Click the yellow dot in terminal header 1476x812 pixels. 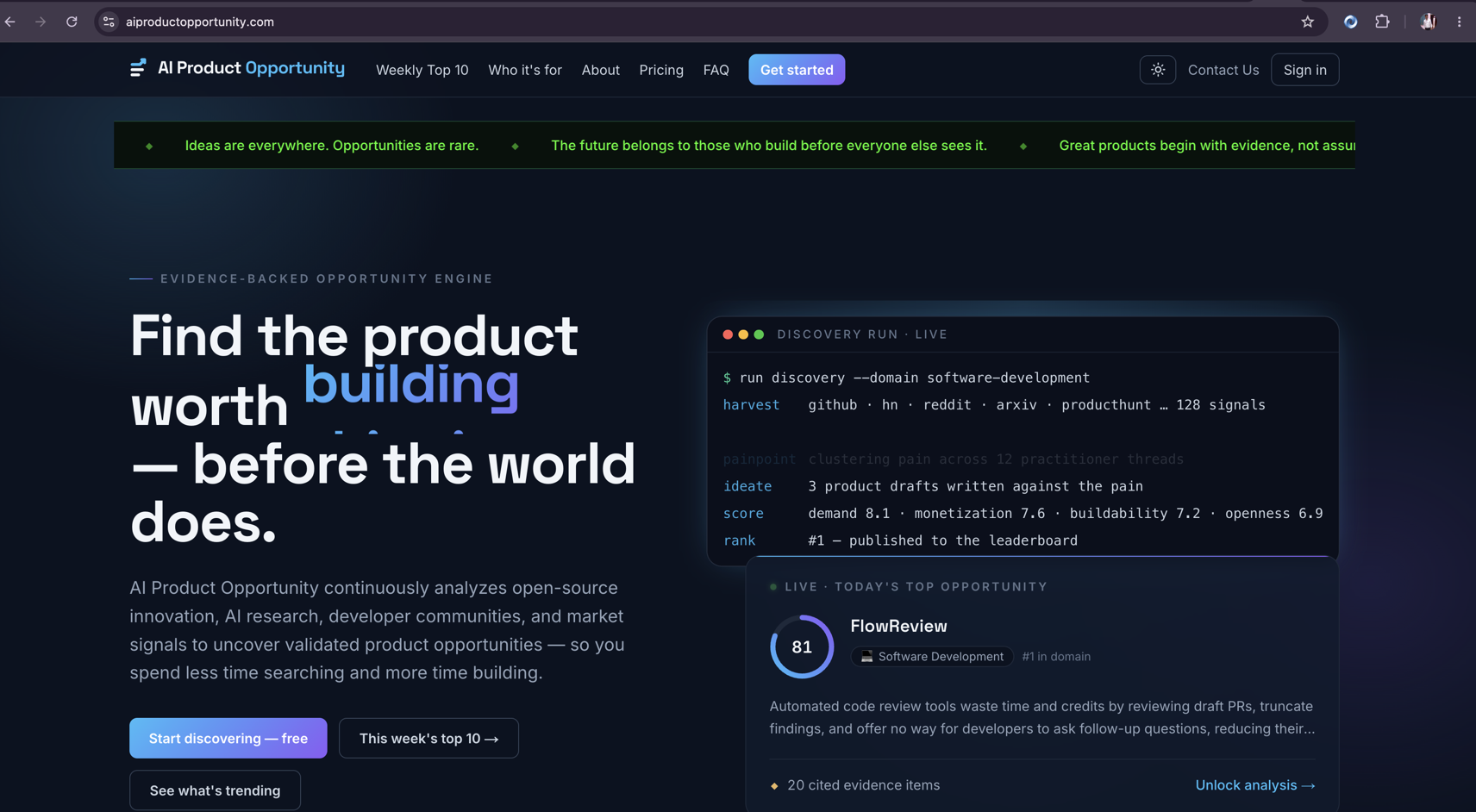(743, 334)
